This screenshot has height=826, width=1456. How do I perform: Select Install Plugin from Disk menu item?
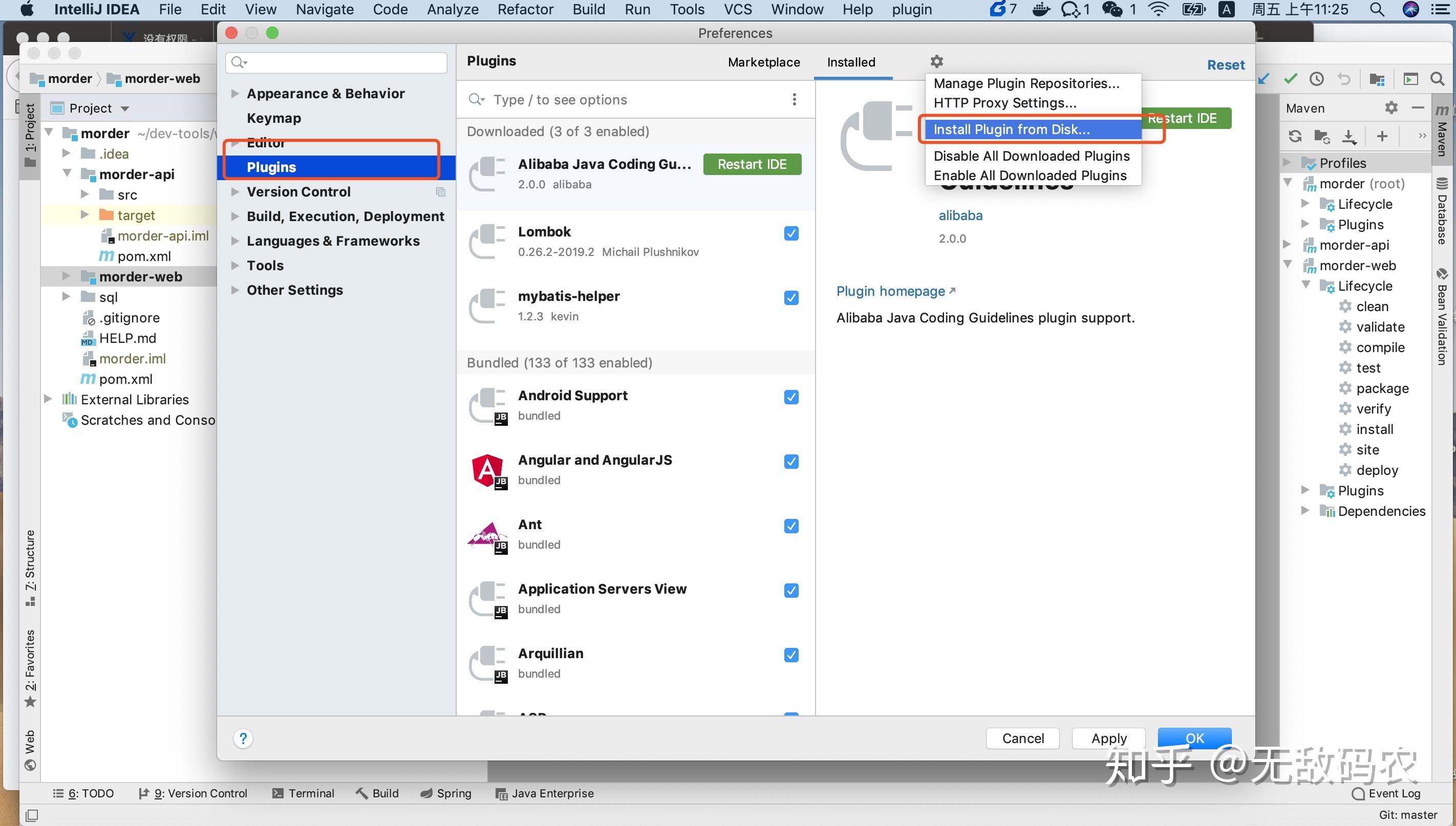(x=1011, y=129)
